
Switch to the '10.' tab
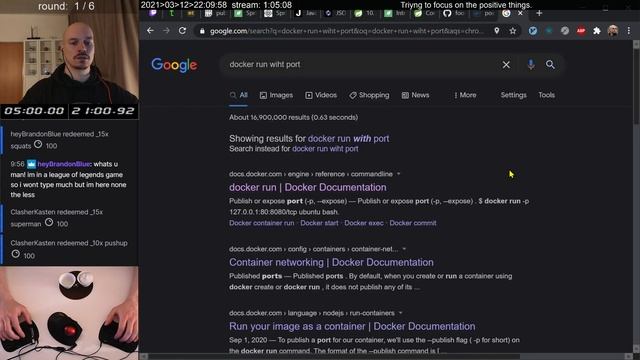point(364,13)
